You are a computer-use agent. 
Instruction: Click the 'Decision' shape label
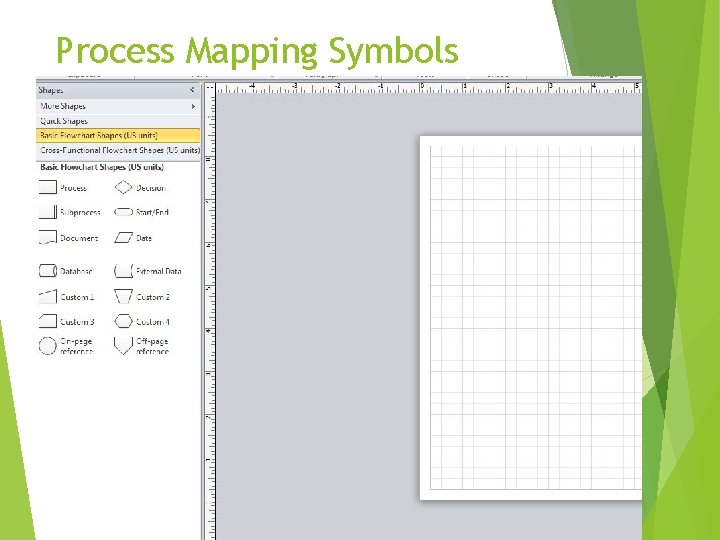tap(151, 188)
